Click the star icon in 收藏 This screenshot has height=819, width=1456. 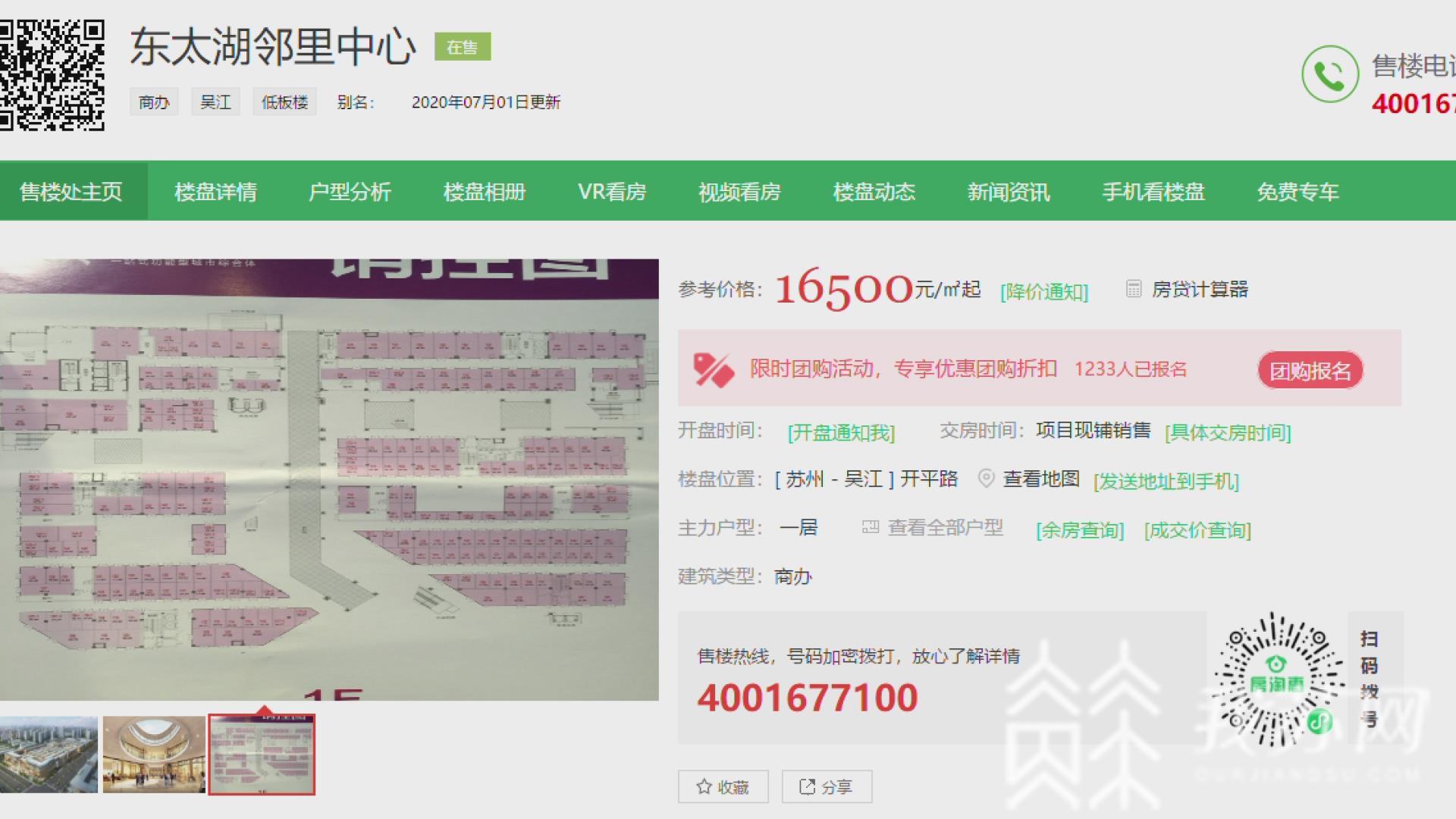pos(704,787)
